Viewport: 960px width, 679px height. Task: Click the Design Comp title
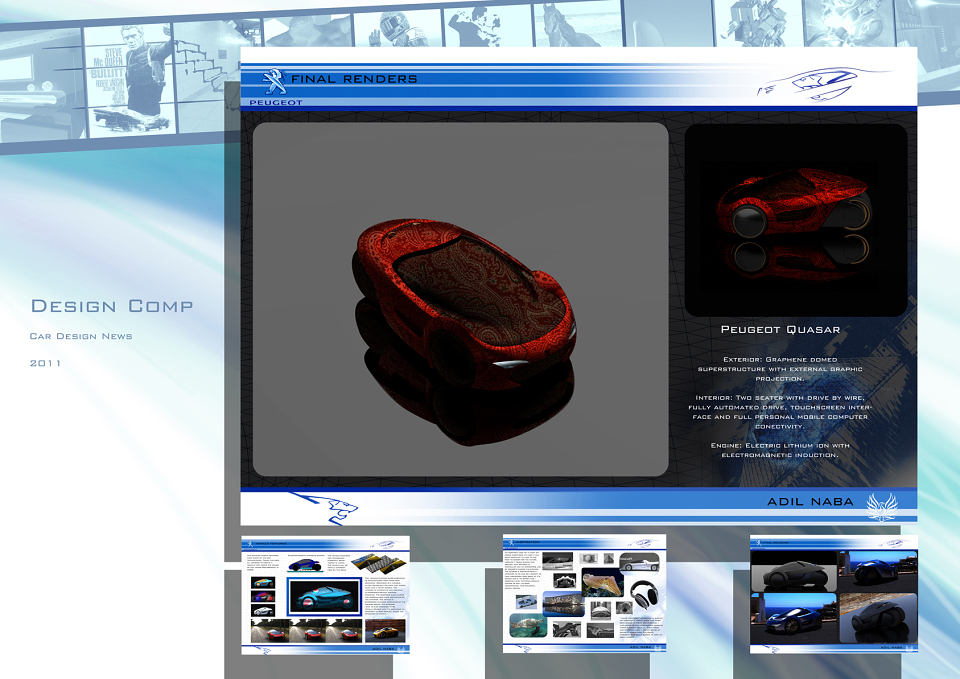point(112,306)
